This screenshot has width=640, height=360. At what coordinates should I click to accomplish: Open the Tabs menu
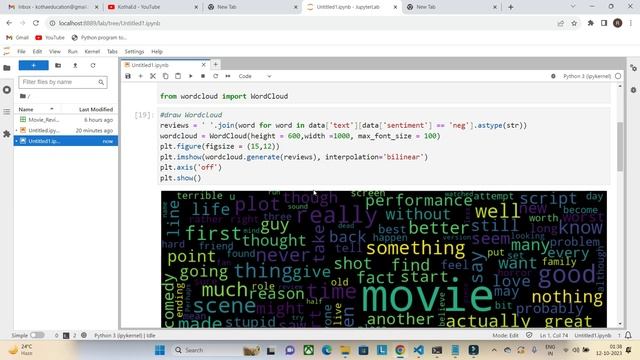[x=112, y=51]
